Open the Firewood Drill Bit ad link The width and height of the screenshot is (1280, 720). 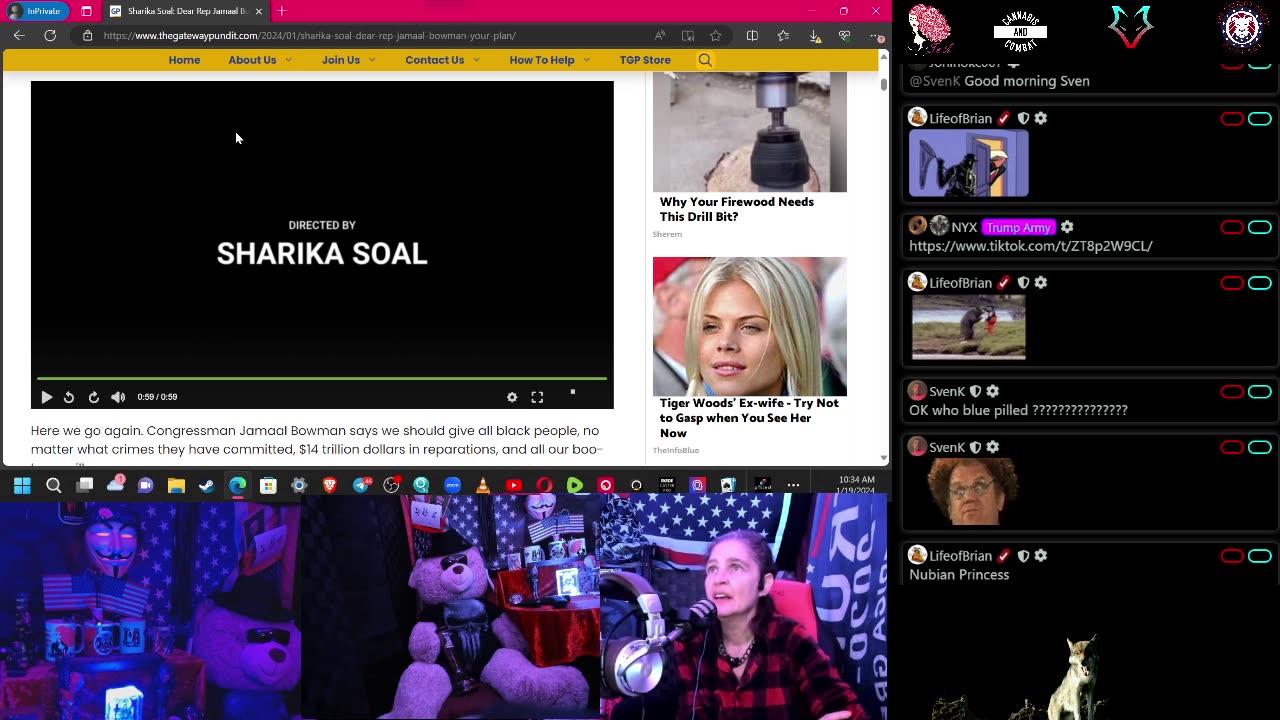point(737,209)
